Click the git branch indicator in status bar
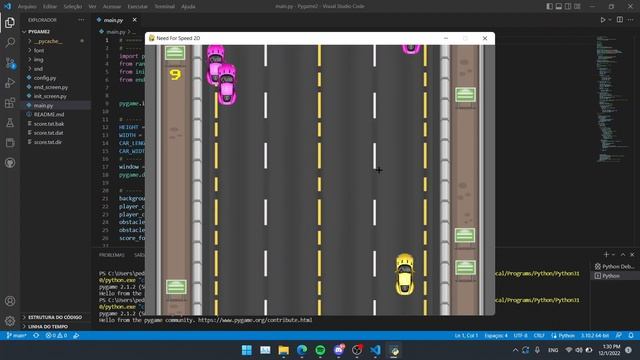640x360 pixels. [16, 336]
